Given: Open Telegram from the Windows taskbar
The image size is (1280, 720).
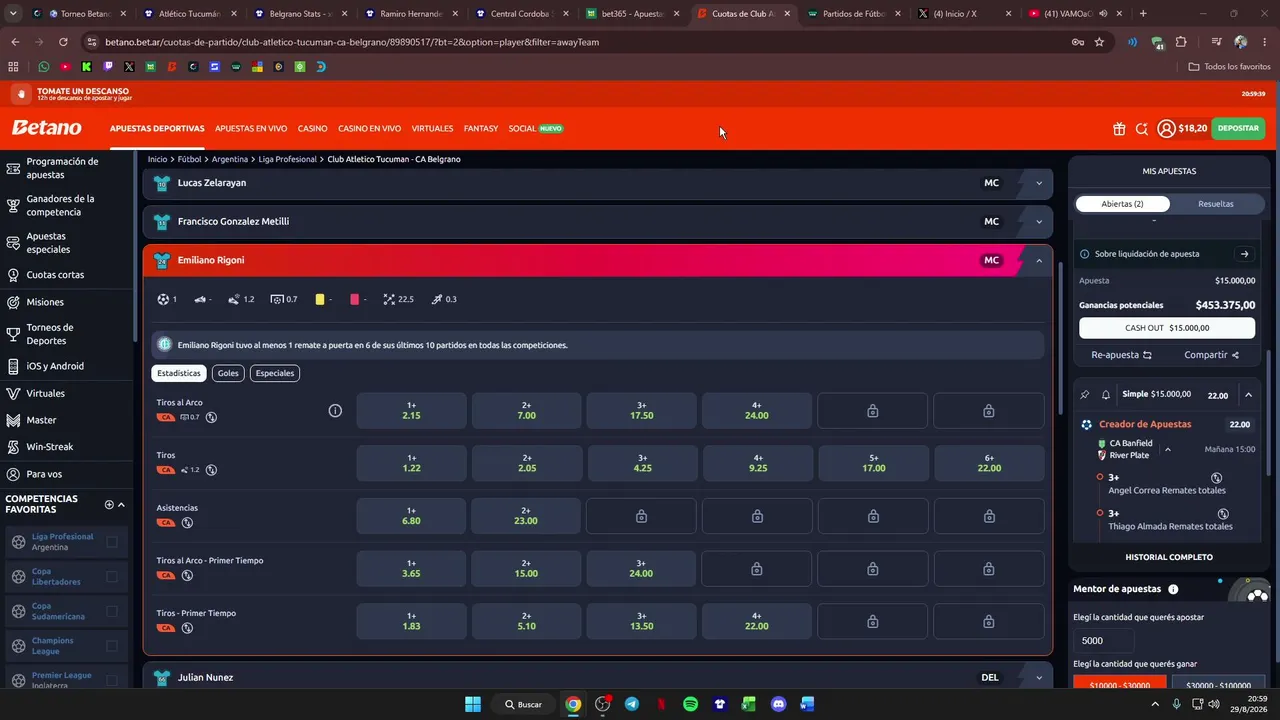Looking at the screenshot, I should point(631,704).
